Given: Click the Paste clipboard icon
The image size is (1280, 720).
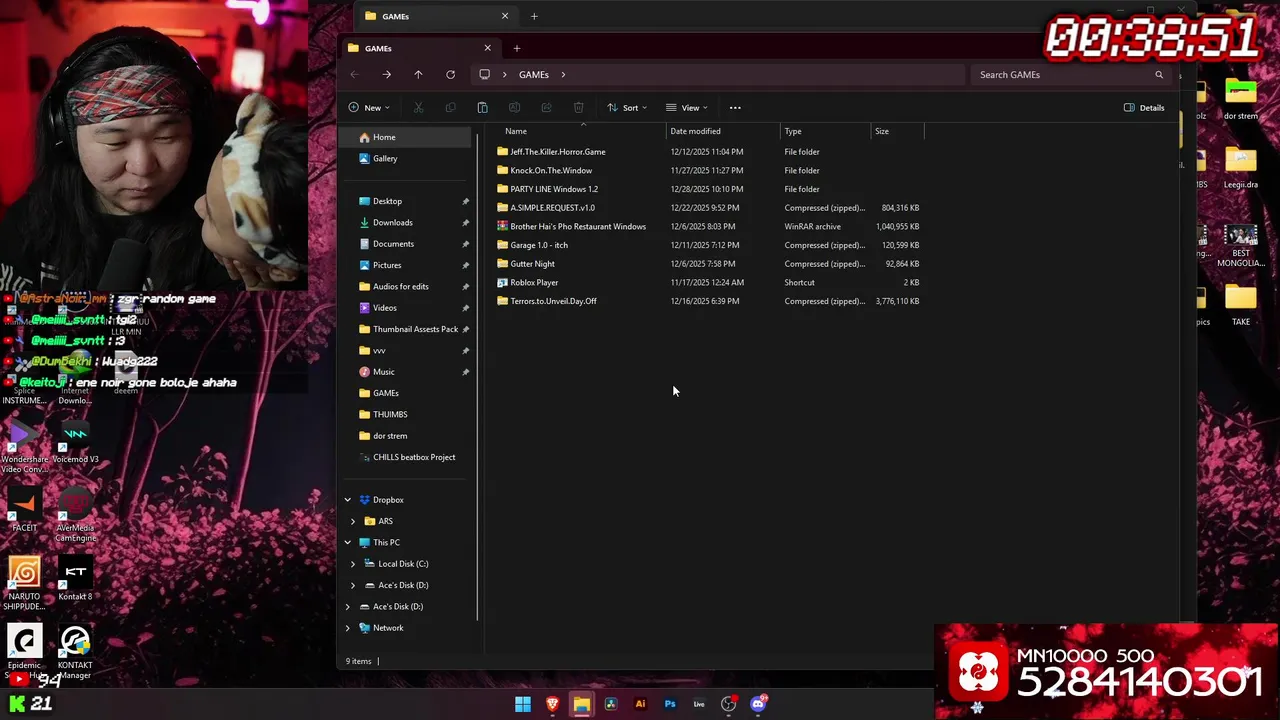Looking at the screenshot, I should coord(482,108).
